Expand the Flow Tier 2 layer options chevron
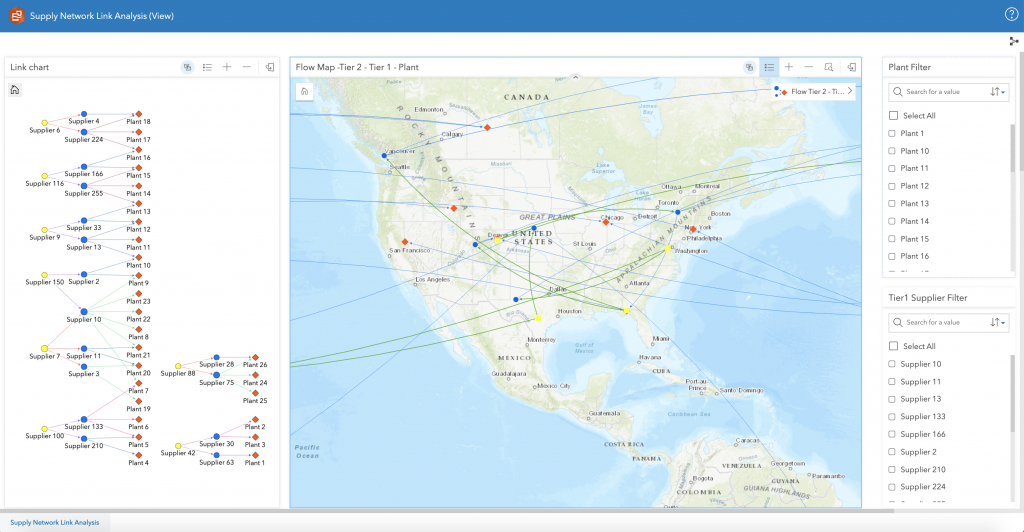1024x532 pixels. pos(850,91)
